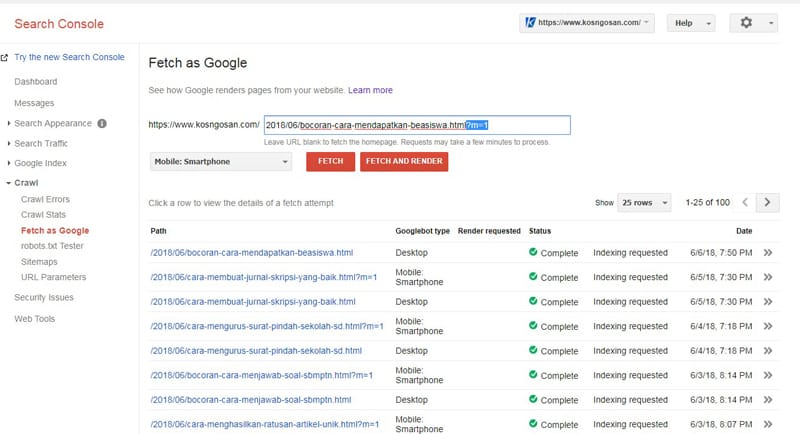Click the 1-25 of 100 page count
The height and width of the screenshot is (434, 800).
(708, 202)
